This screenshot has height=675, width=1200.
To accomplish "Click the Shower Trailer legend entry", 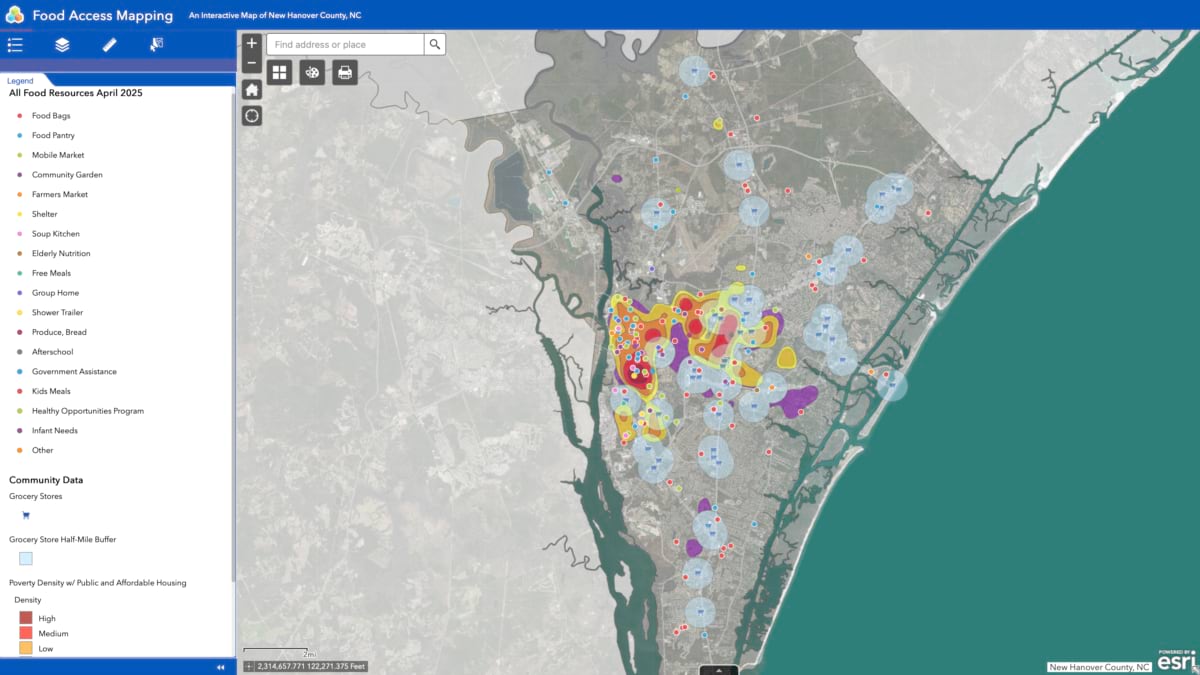I will [57, 312].
